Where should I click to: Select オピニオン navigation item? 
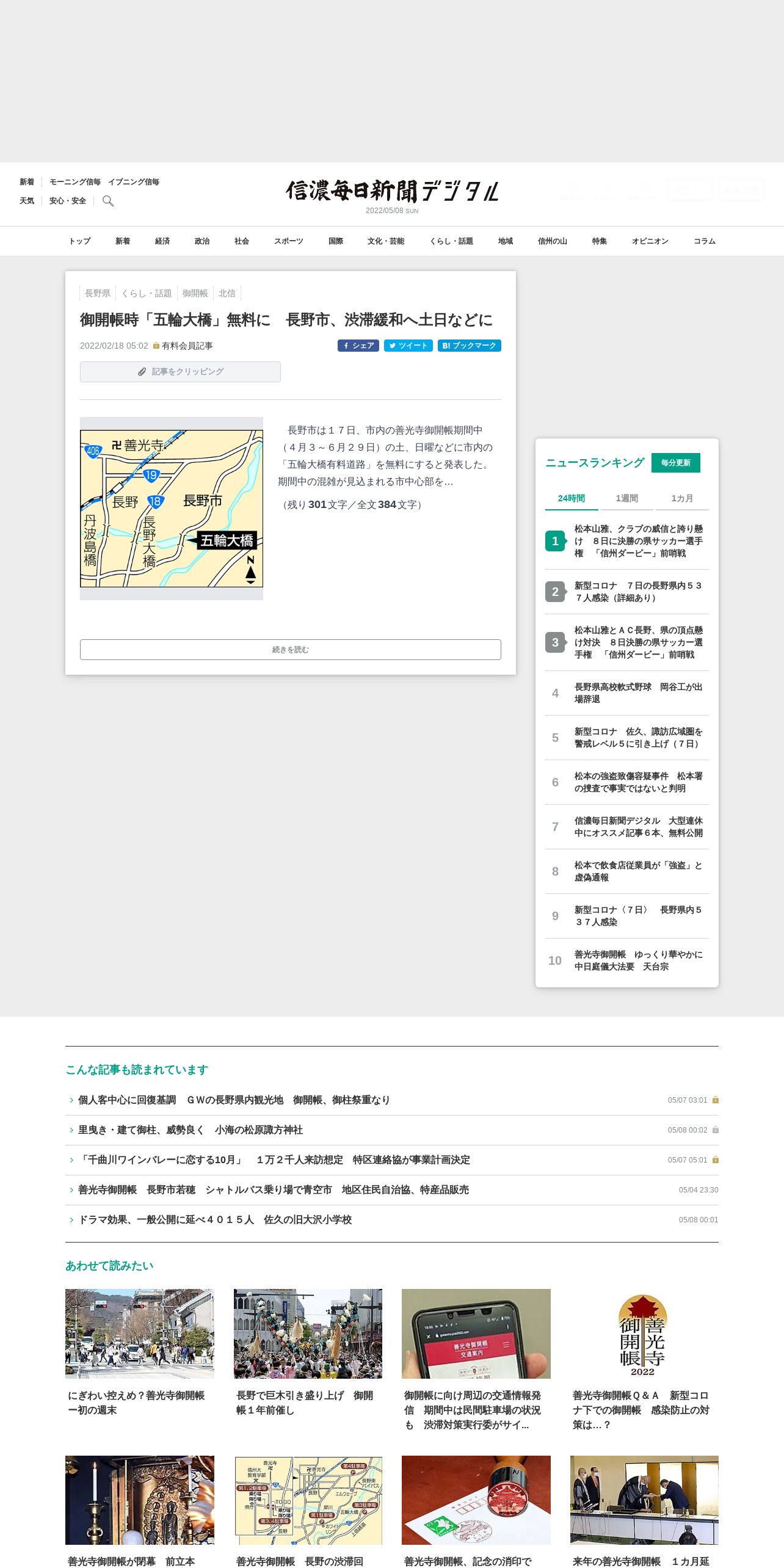click(650, 241)
